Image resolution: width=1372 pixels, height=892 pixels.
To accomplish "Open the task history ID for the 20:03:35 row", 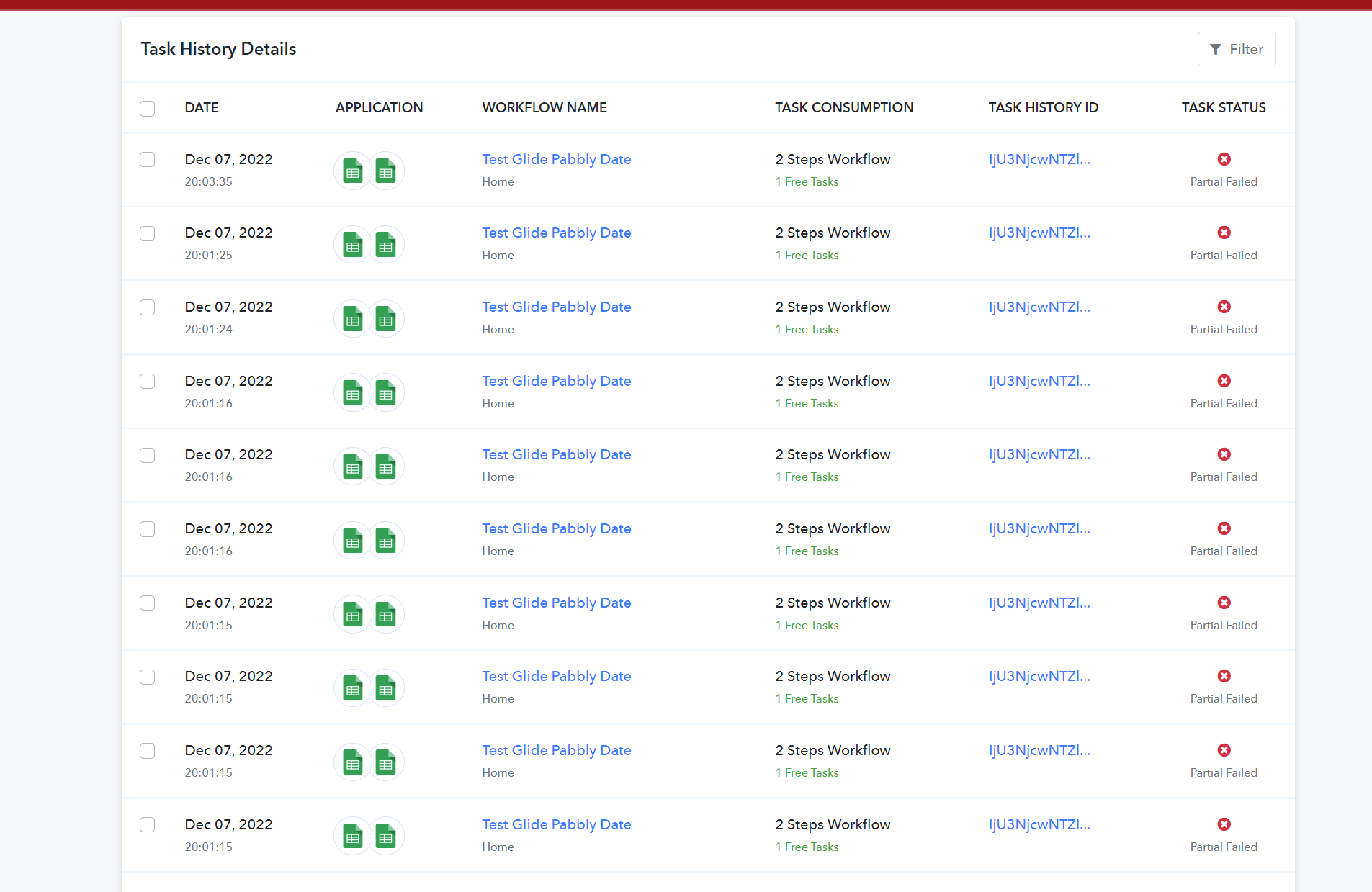I will point(1039,159).
